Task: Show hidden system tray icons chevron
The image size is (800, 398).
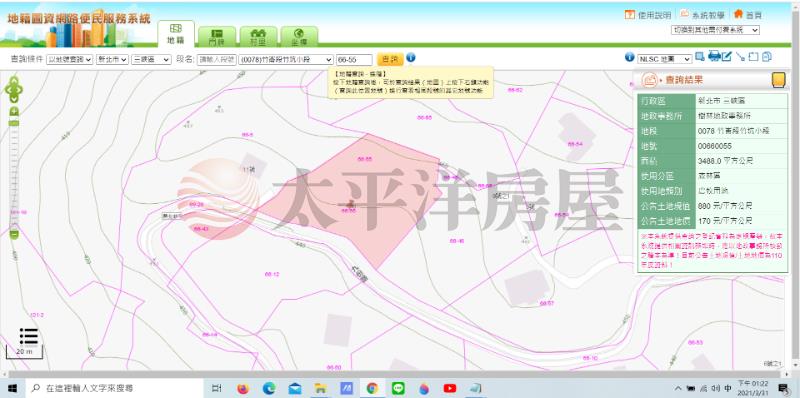Action: pos(679,388)
